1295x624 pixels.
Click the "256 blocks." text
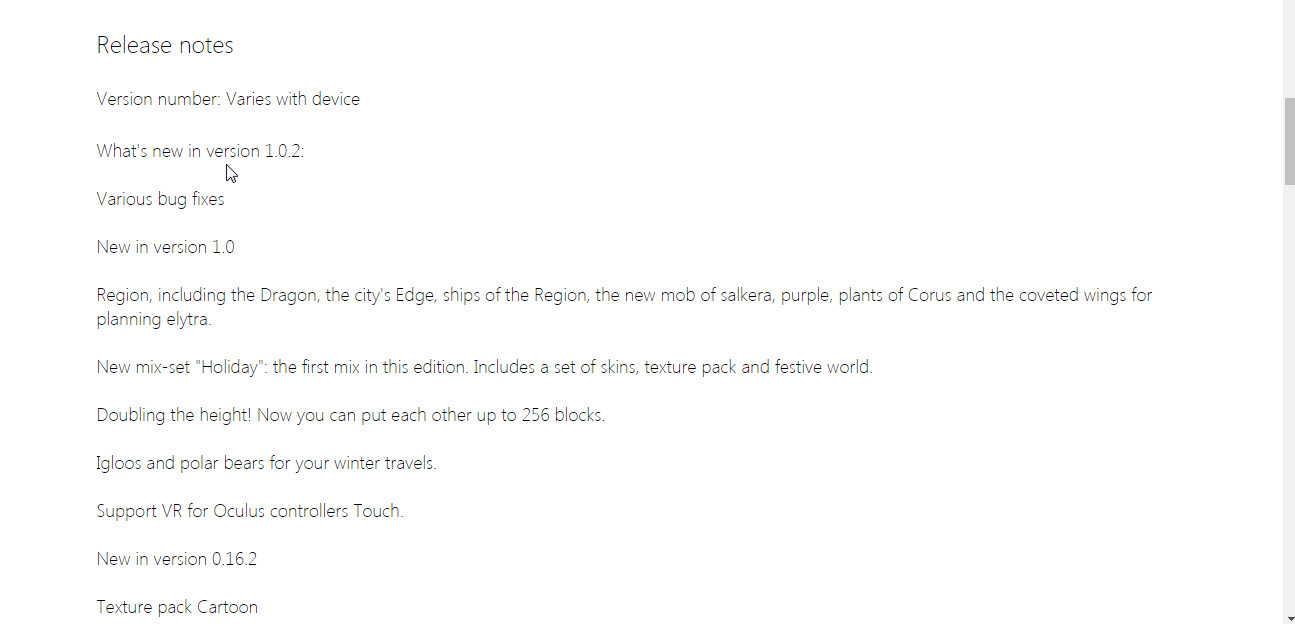tap(563, 415)
